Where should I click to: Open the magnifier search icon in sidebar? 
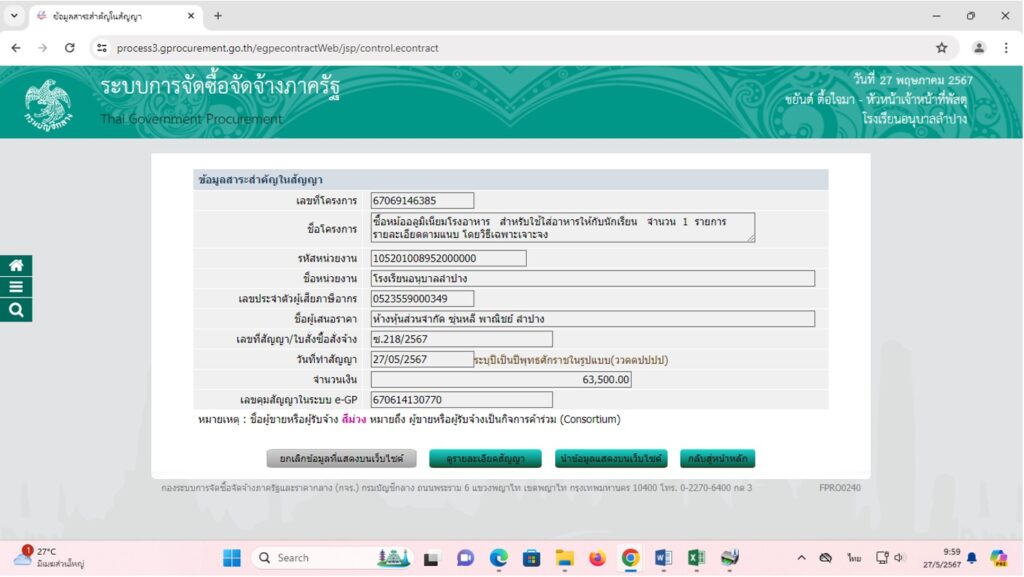point(16,310)
